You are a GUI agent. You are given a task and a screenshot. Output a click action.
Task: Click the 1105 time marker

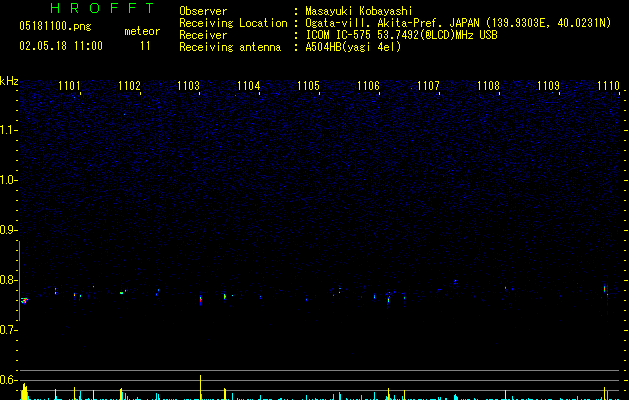pyautogui.click(x=308, y=86)
